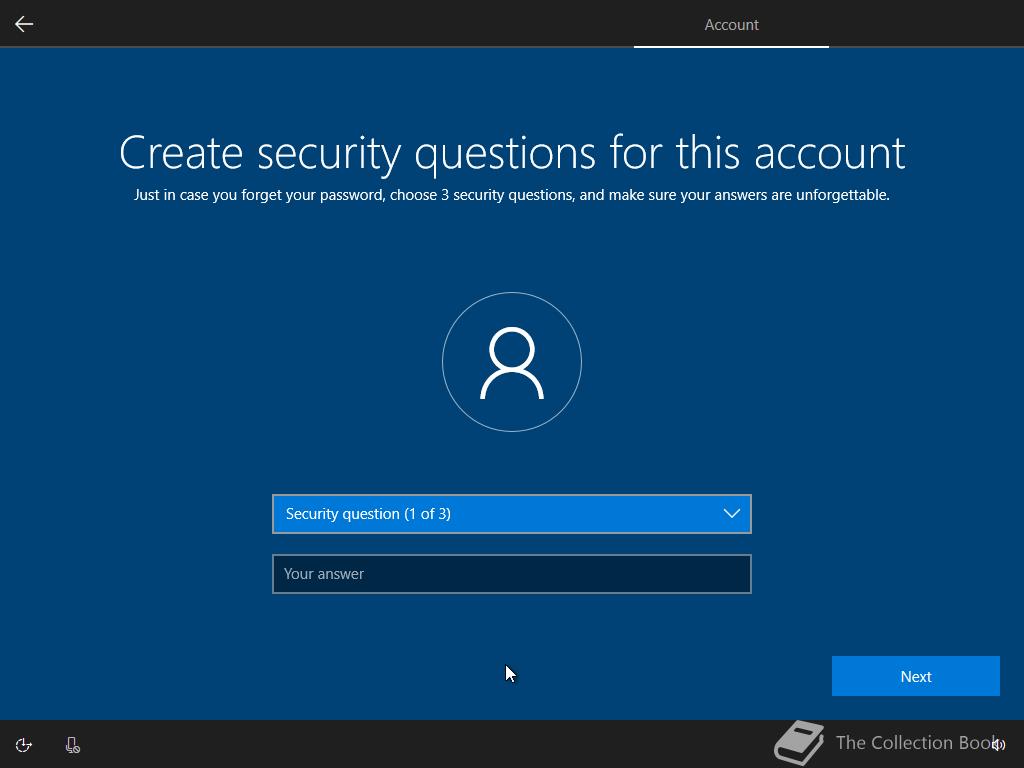Go back using the left arrow
Screen dimensions: 1024x768
coord(24,24)
